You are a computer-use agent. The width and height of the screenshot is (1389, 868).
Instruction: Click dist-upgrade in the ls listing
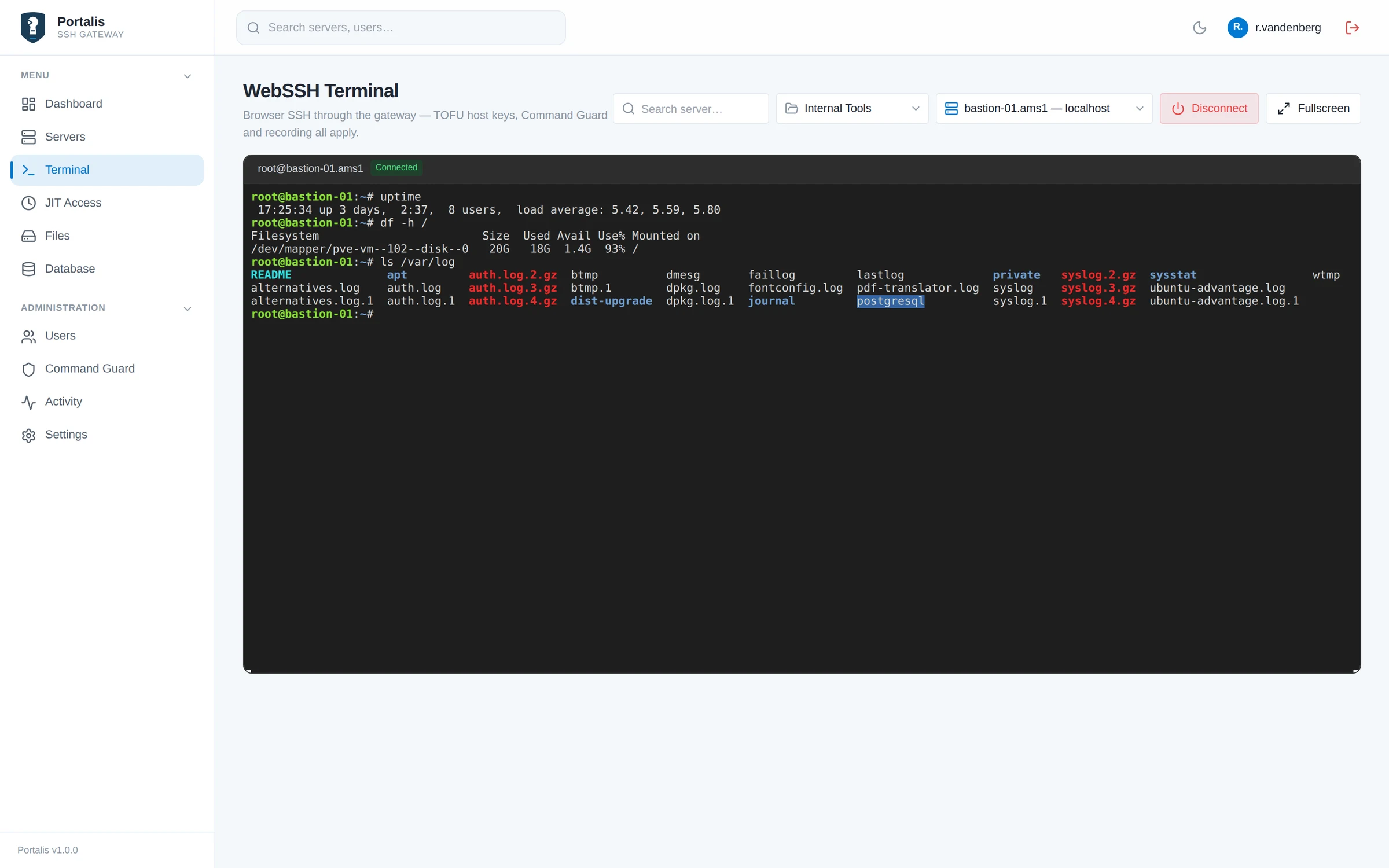click(x=611, y=301)
